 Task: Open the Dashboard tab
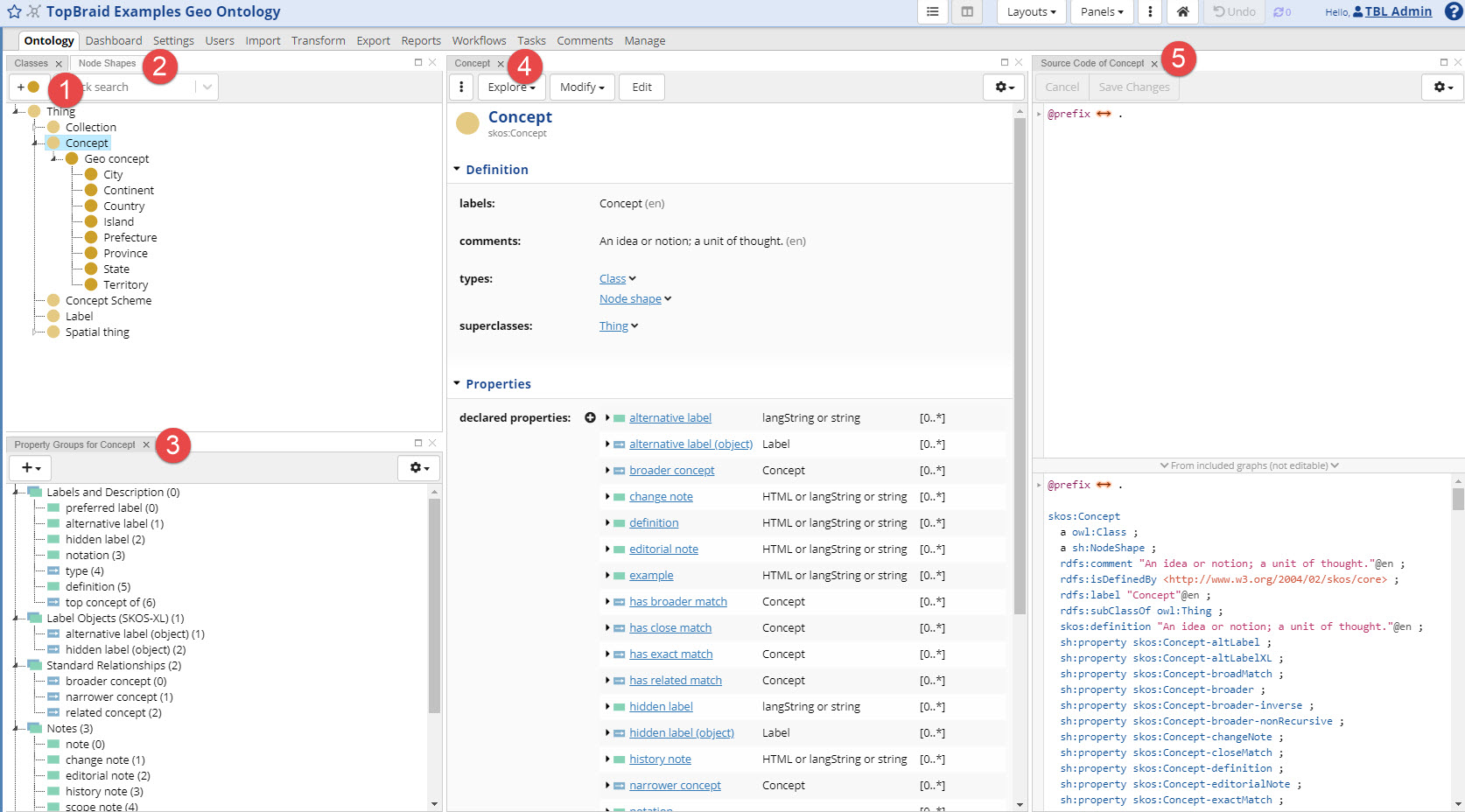[x=114, y=40]
